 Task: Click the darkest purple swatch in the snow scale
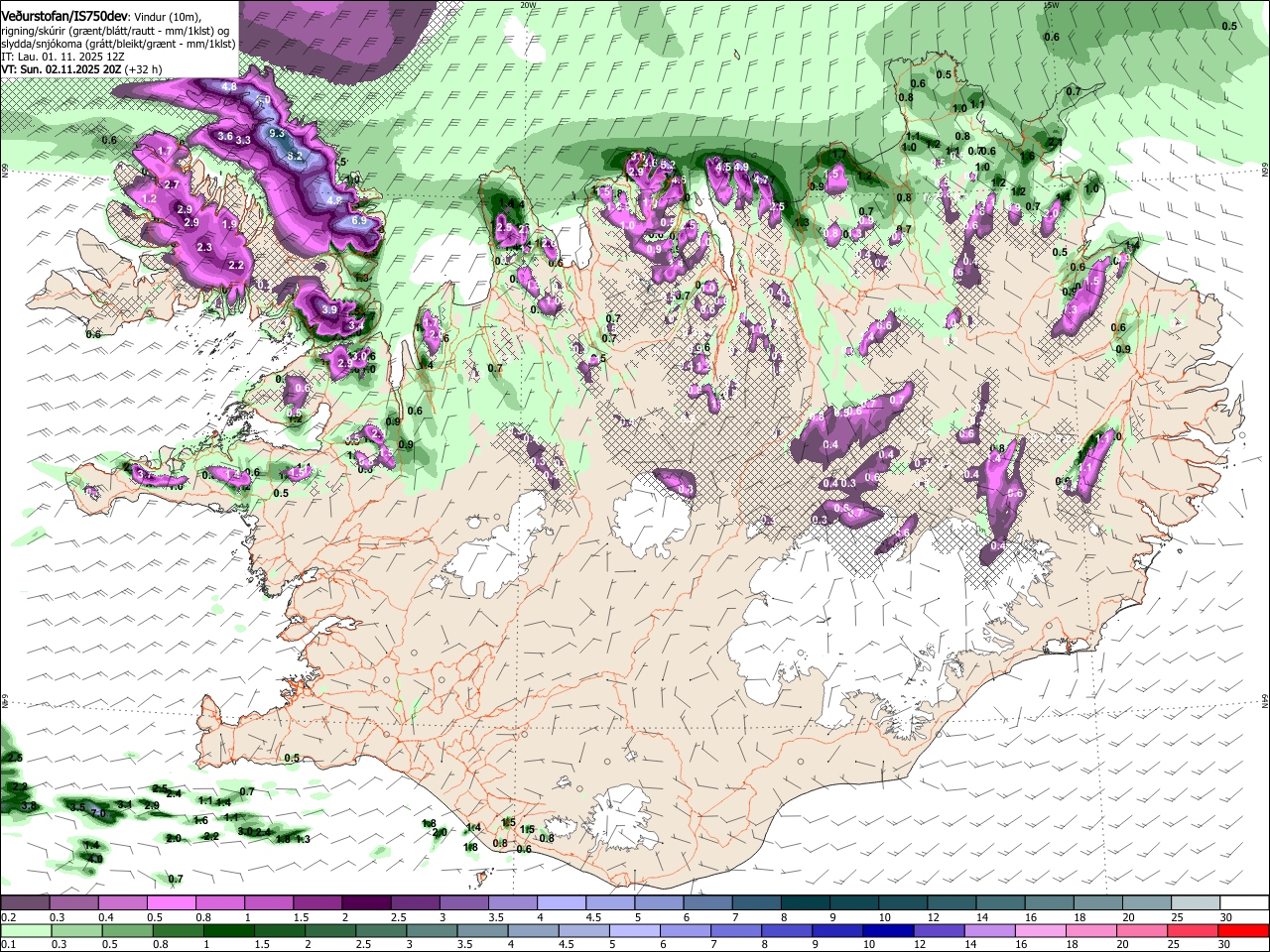point(365,903)
